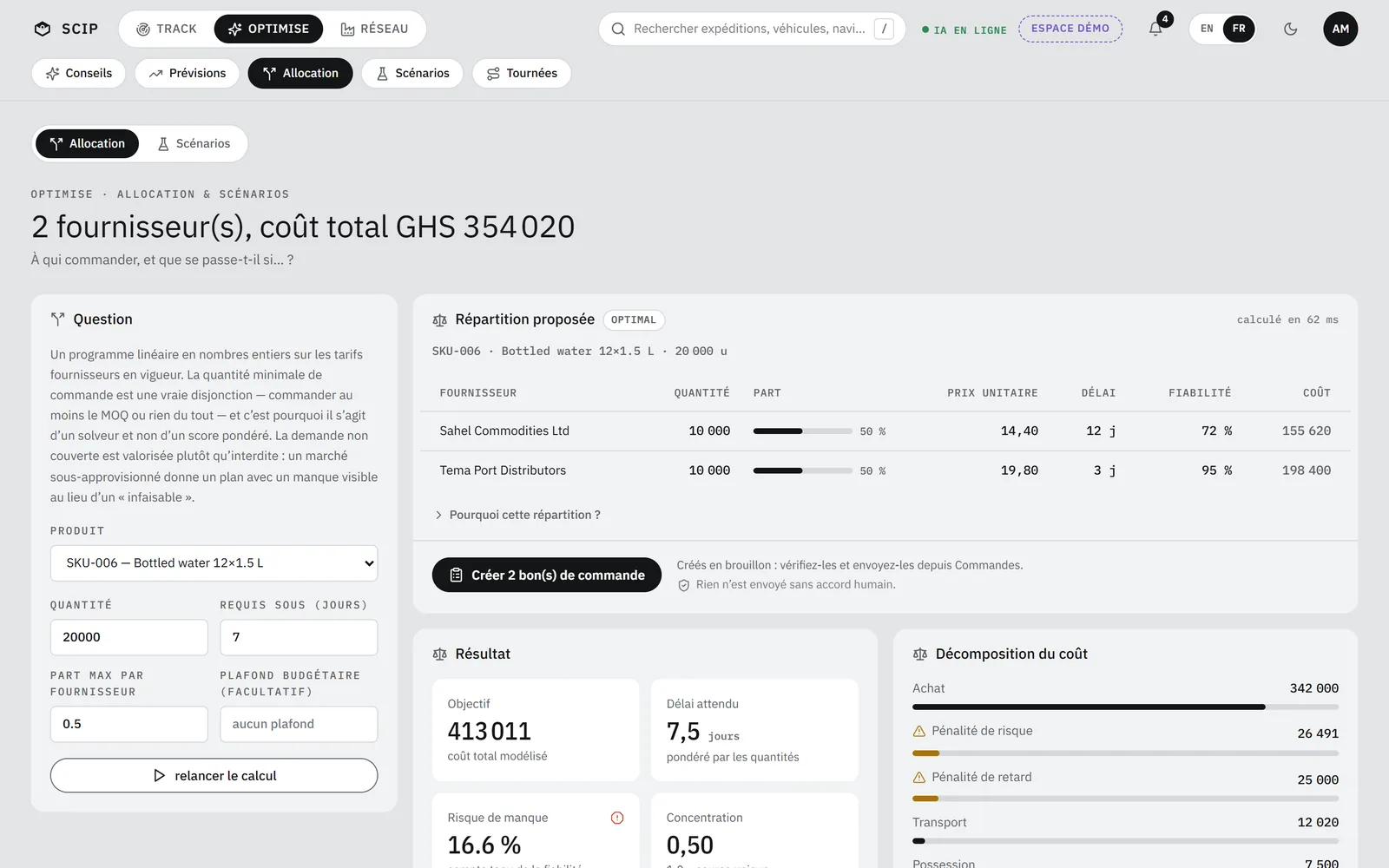This screenshot has height=868, width=1389.
Task: Focus the search expéditions input
Action: point(750,29)
